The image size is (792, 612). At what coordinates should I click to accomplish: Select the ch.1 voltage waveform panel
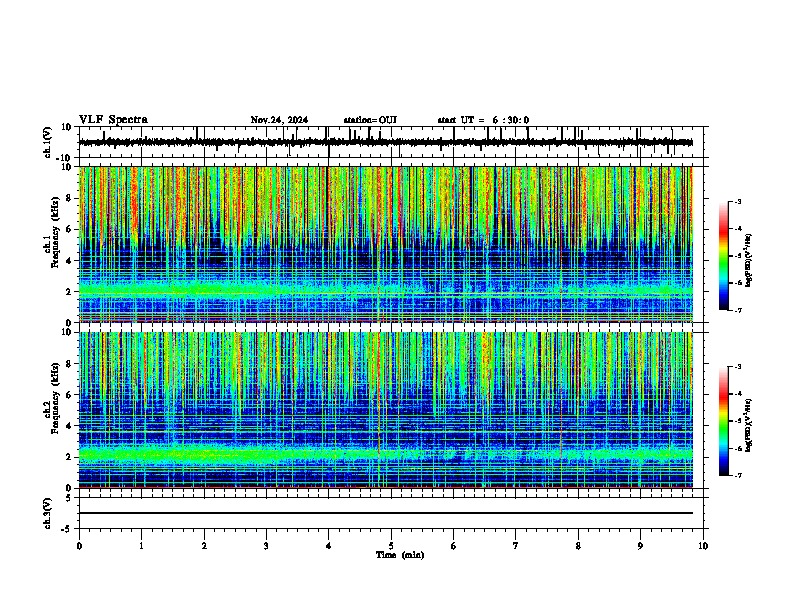(x=390, y=142)
